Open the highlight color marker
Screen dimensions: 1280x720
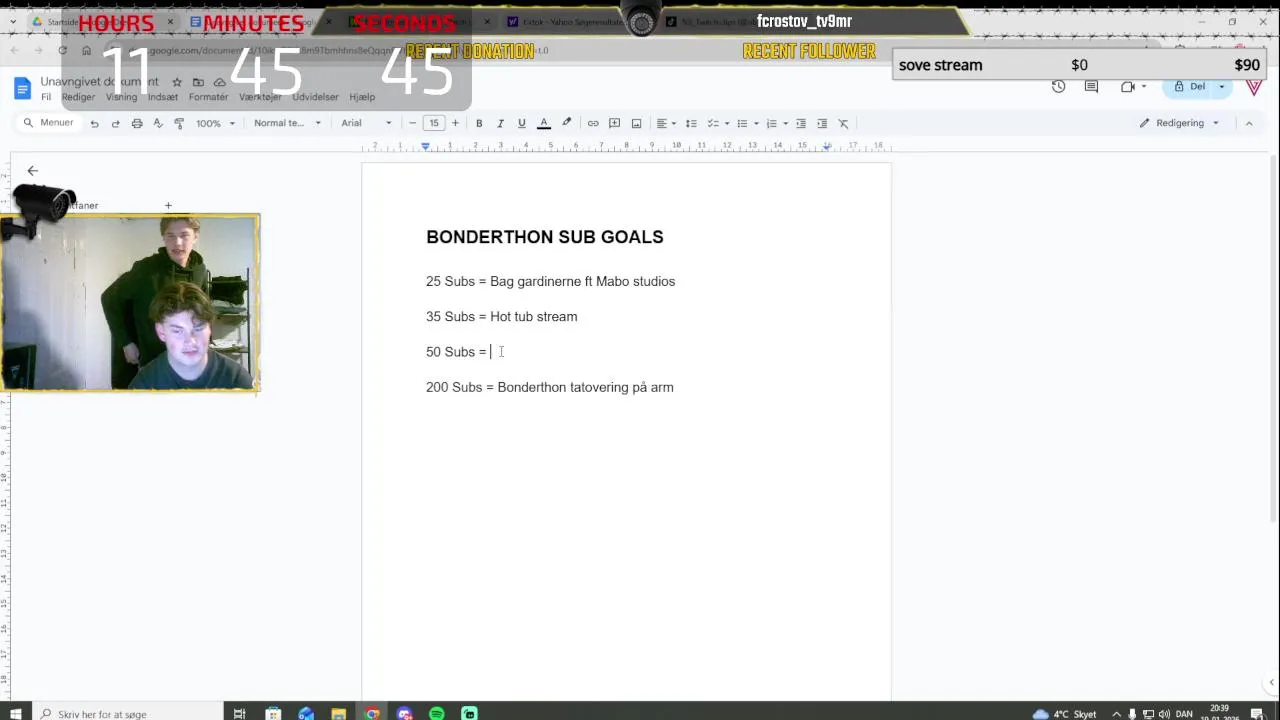tap(566, 123)
